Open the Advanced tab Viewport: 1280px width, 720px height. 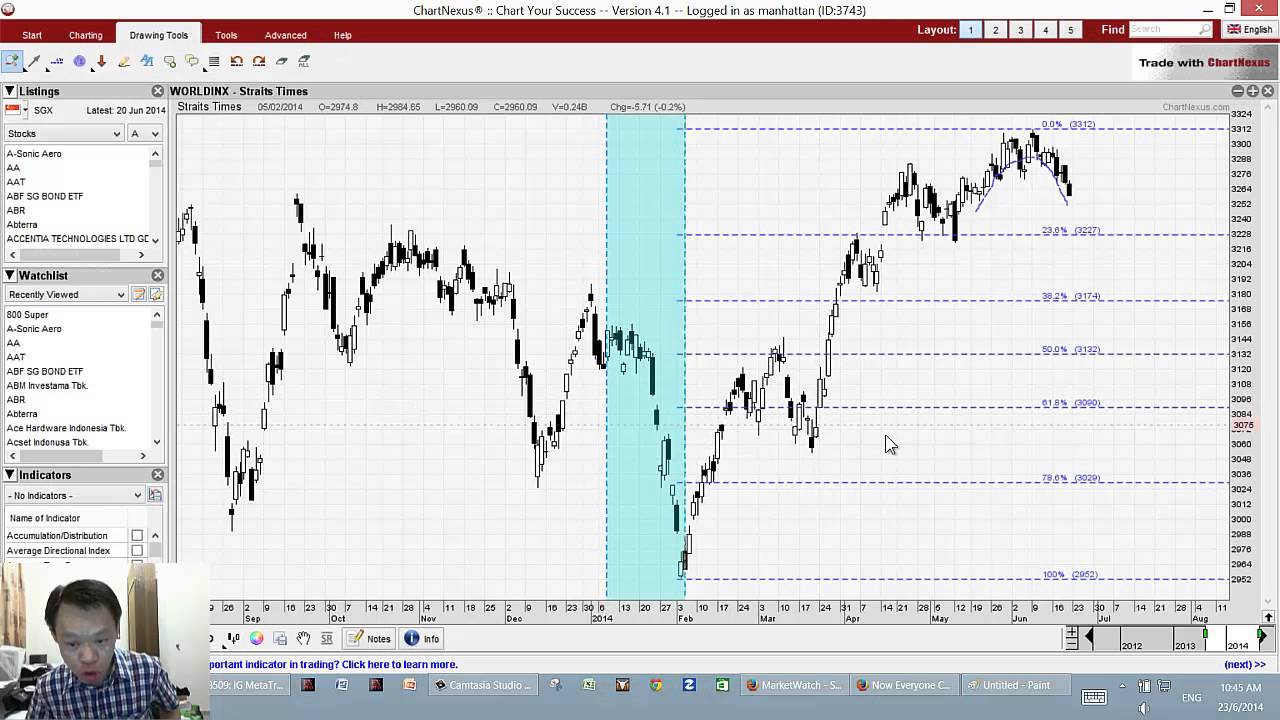286,35
